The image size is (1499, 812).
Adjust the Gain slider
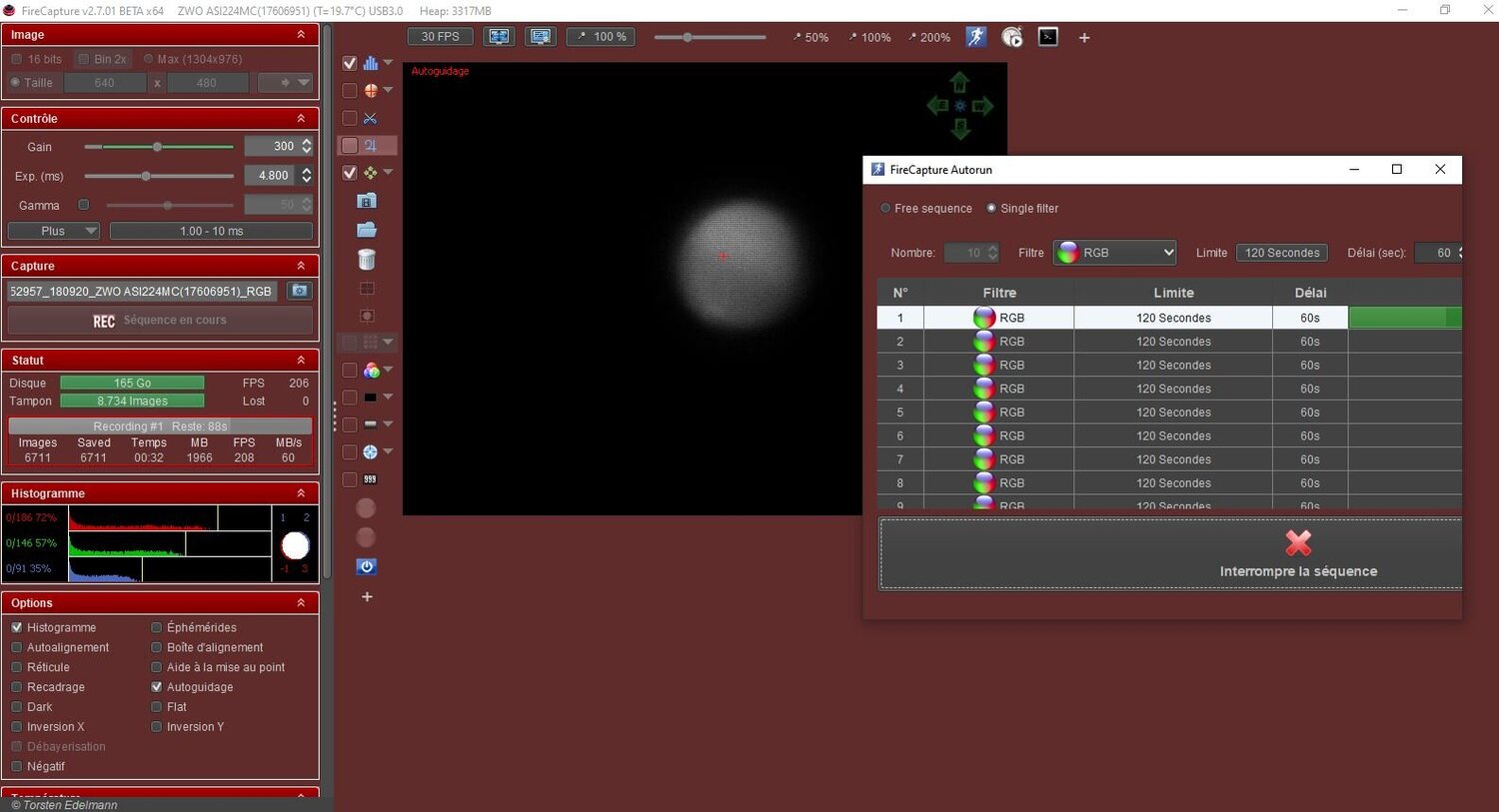point(158,147)
